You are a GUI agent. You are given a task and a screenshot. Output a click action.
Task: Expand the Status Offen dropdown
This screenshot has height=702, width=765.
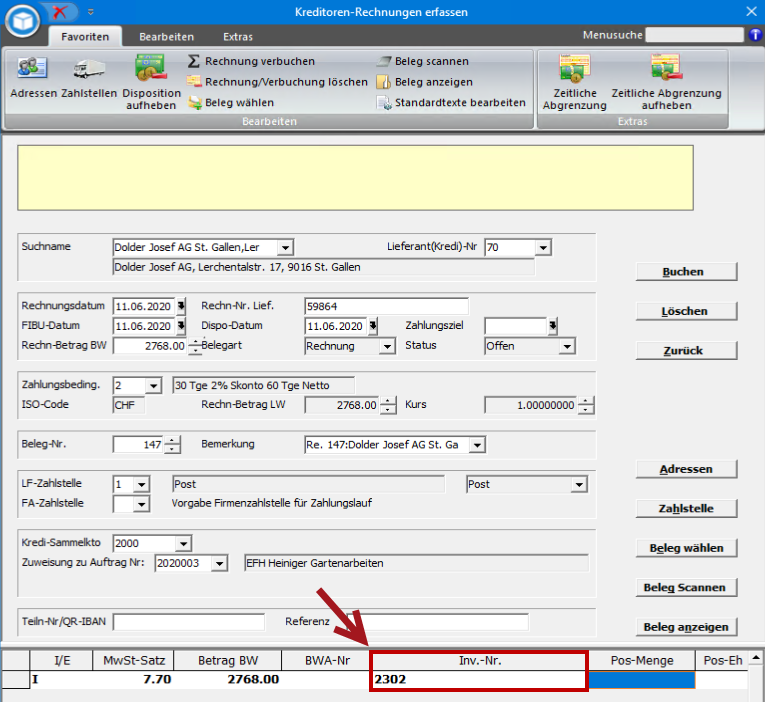[x=567, y=346]
